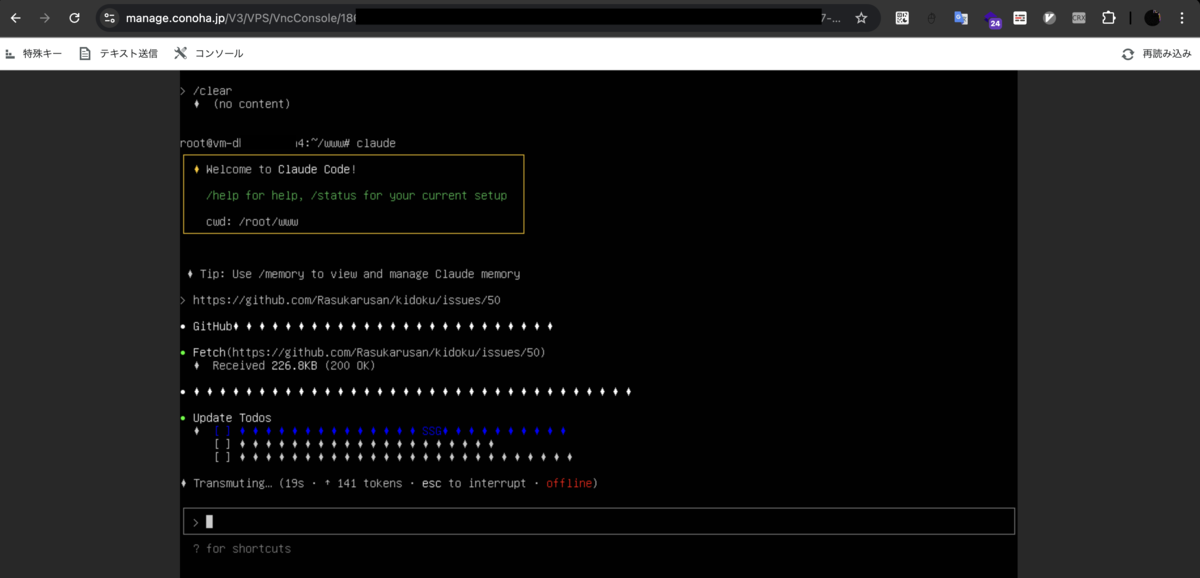Click 'Welcome to Claude Code!' heading
The image size is (1200, 578).
pyautogui.click(x=281, y=170)
